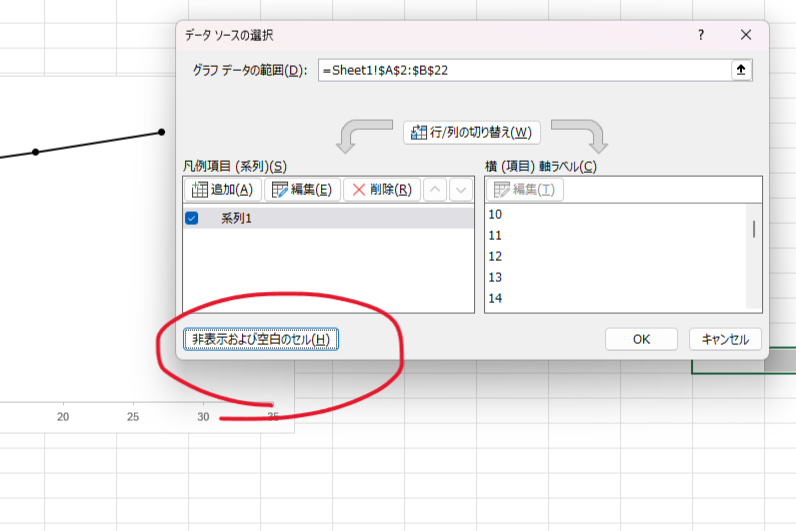The height and width of the screenshot is (531, 796).
Task: Move series down with the down arrow
Action: (x=461, y=190)
